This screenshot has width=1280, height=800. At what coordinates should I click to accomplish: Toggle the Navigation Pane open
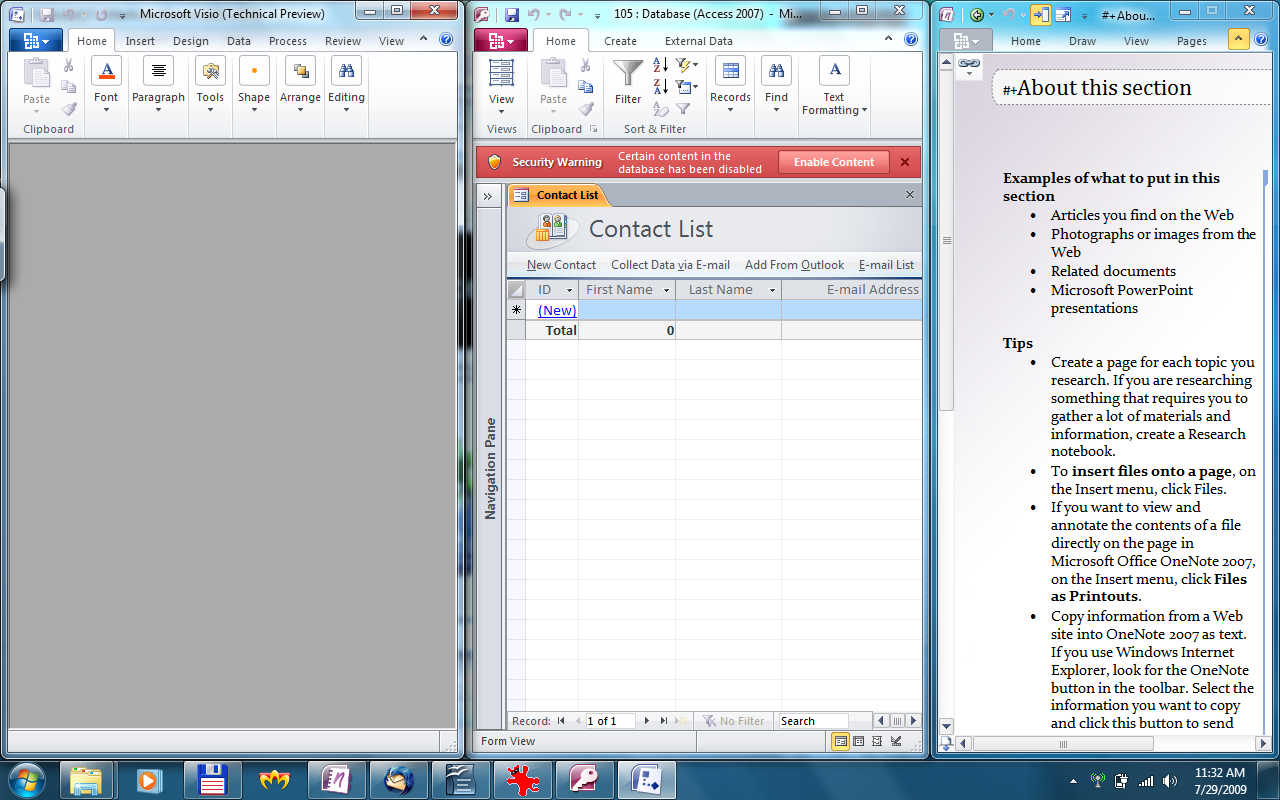coord(489,196)
